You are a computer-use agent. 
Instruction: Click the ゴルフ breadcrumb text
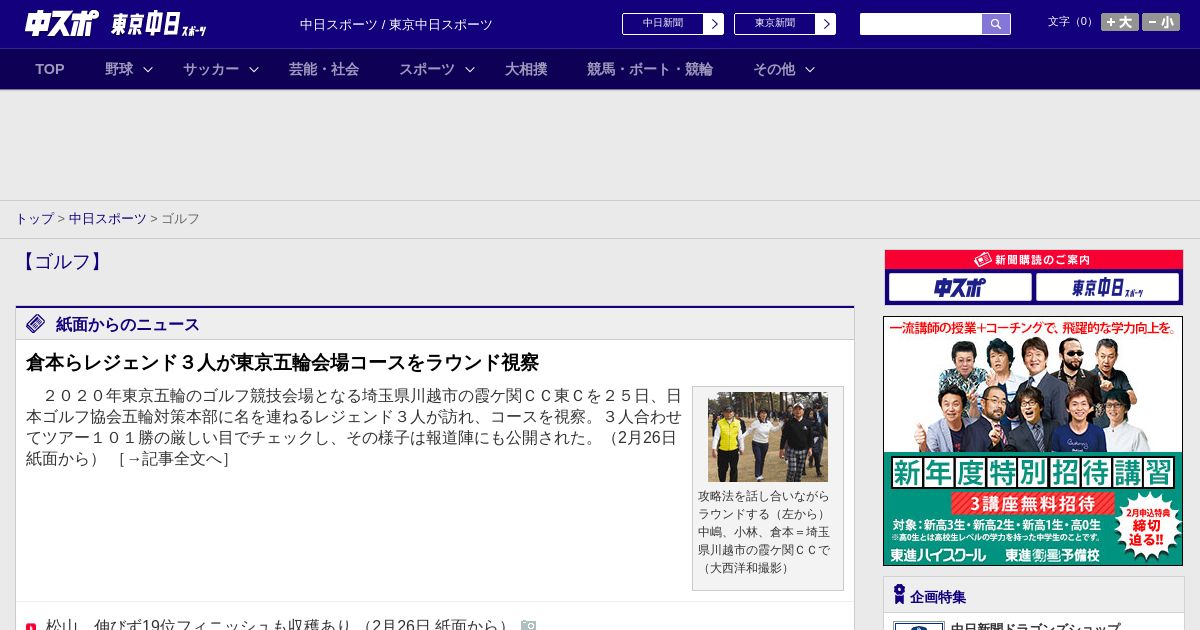[x=181, y=219]
